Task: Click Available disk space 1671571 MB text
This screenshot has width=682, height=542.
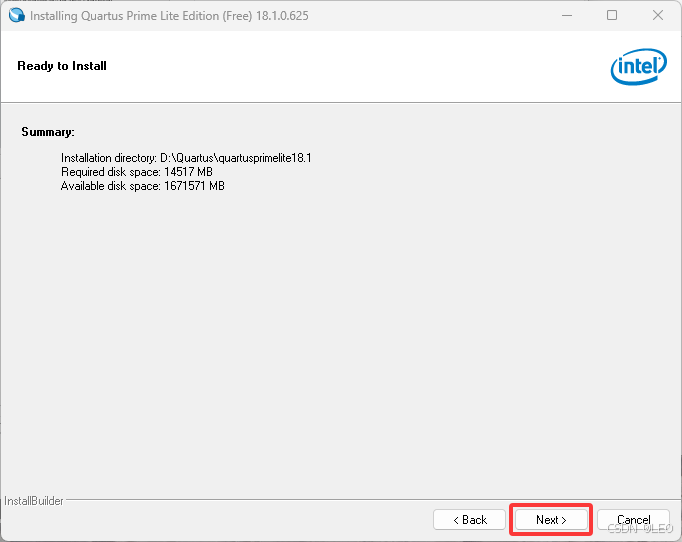Action: click(143, 186)
